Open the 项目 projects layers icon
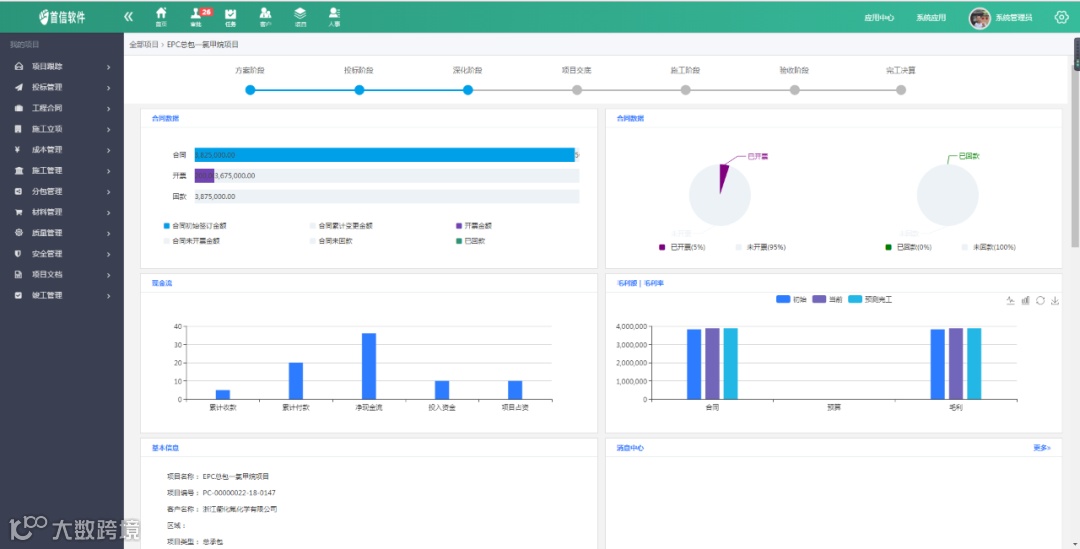The height and width of the screenshot is (549, 1080). 300,17
